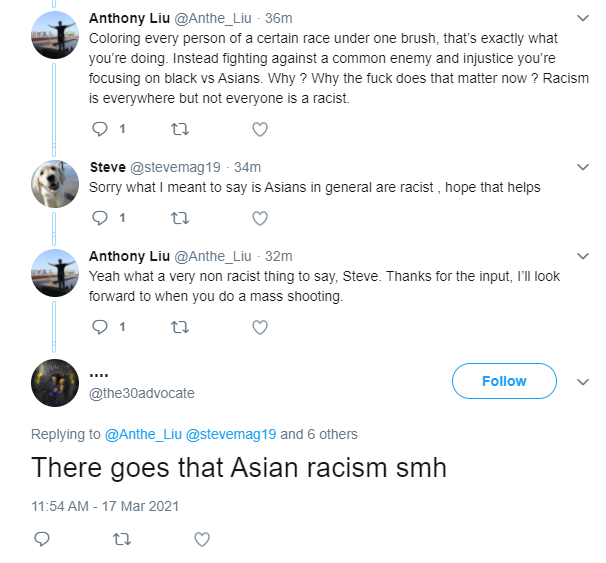Open @stevemag19 link in Replying to line
The height and width of the screenshot is (563, 606).
(x=231, y=434)
